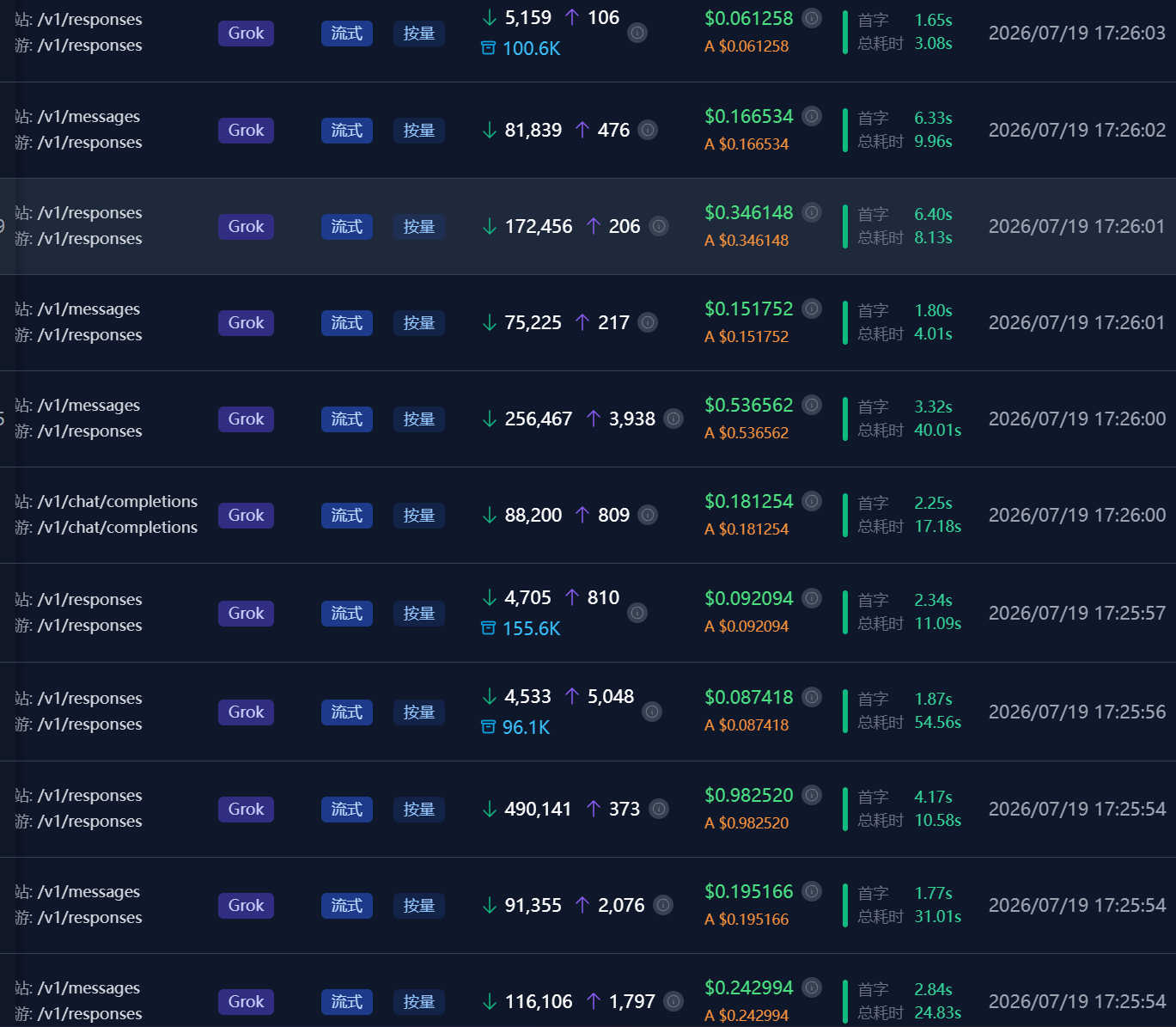Click the cached tokens value 155.6K
The image size is (1176, 1027).
pyautogui.click(x=531, y=628)
